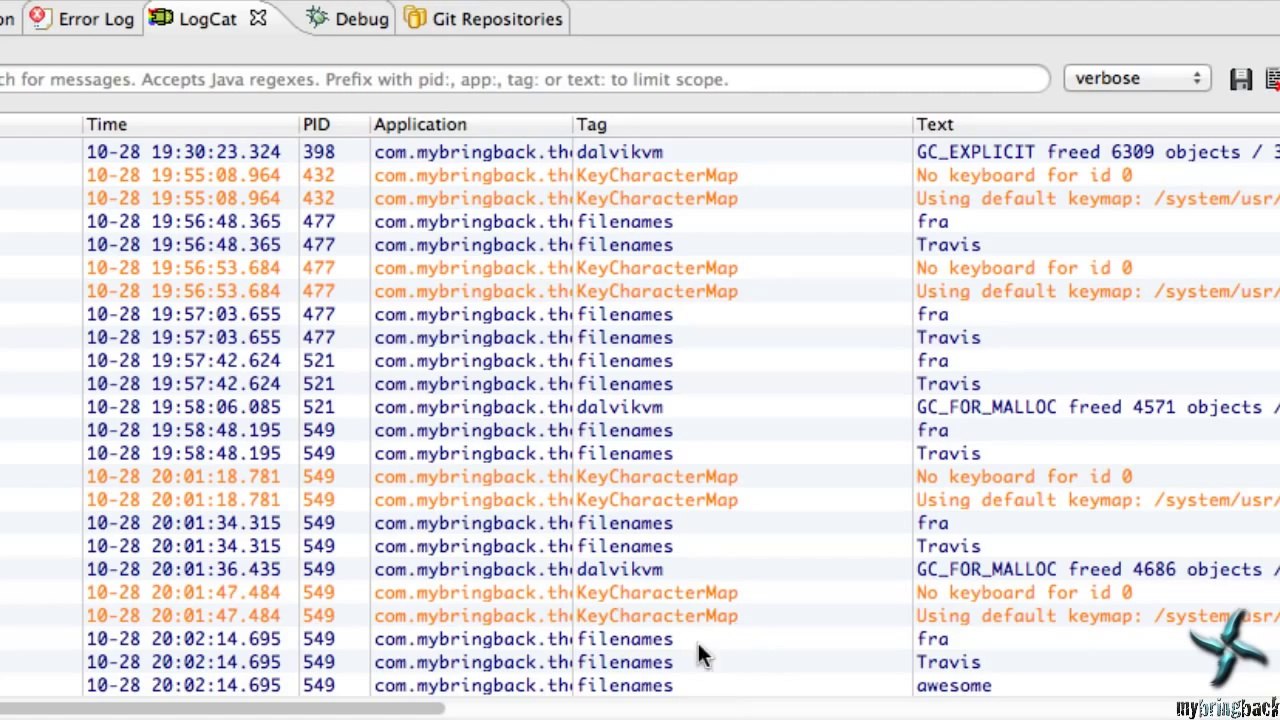Select the GC_EXPLICIT freed 6309 objects message
The height and width of the screenshot is (720, 1280).
click(1098, 152)
